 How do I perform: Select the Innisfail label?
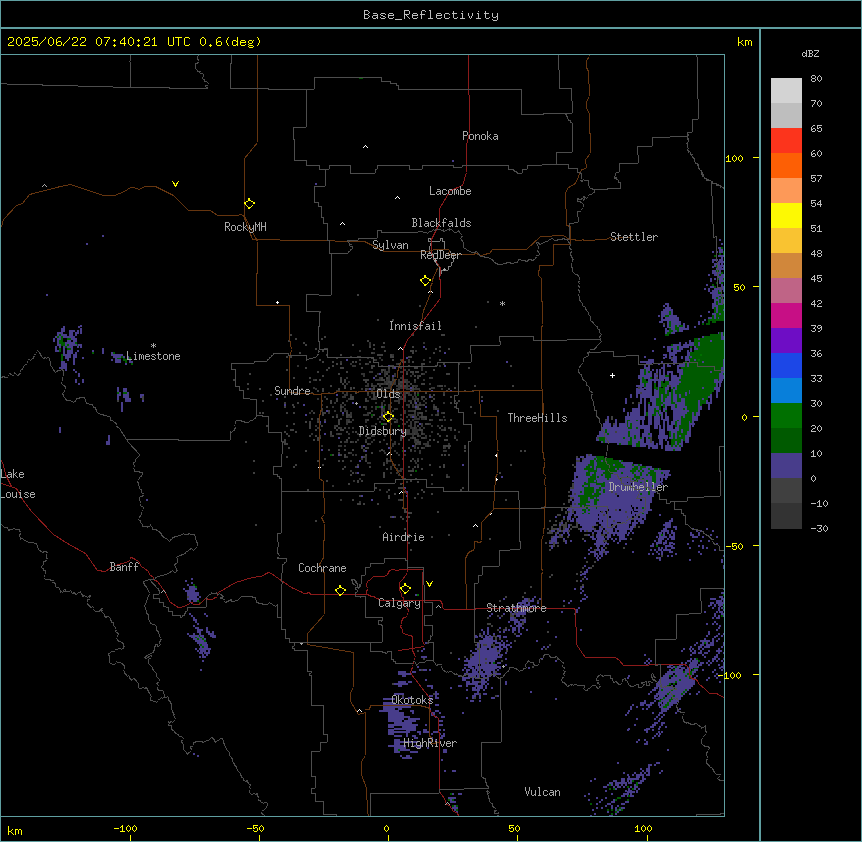tap(415, 326)
